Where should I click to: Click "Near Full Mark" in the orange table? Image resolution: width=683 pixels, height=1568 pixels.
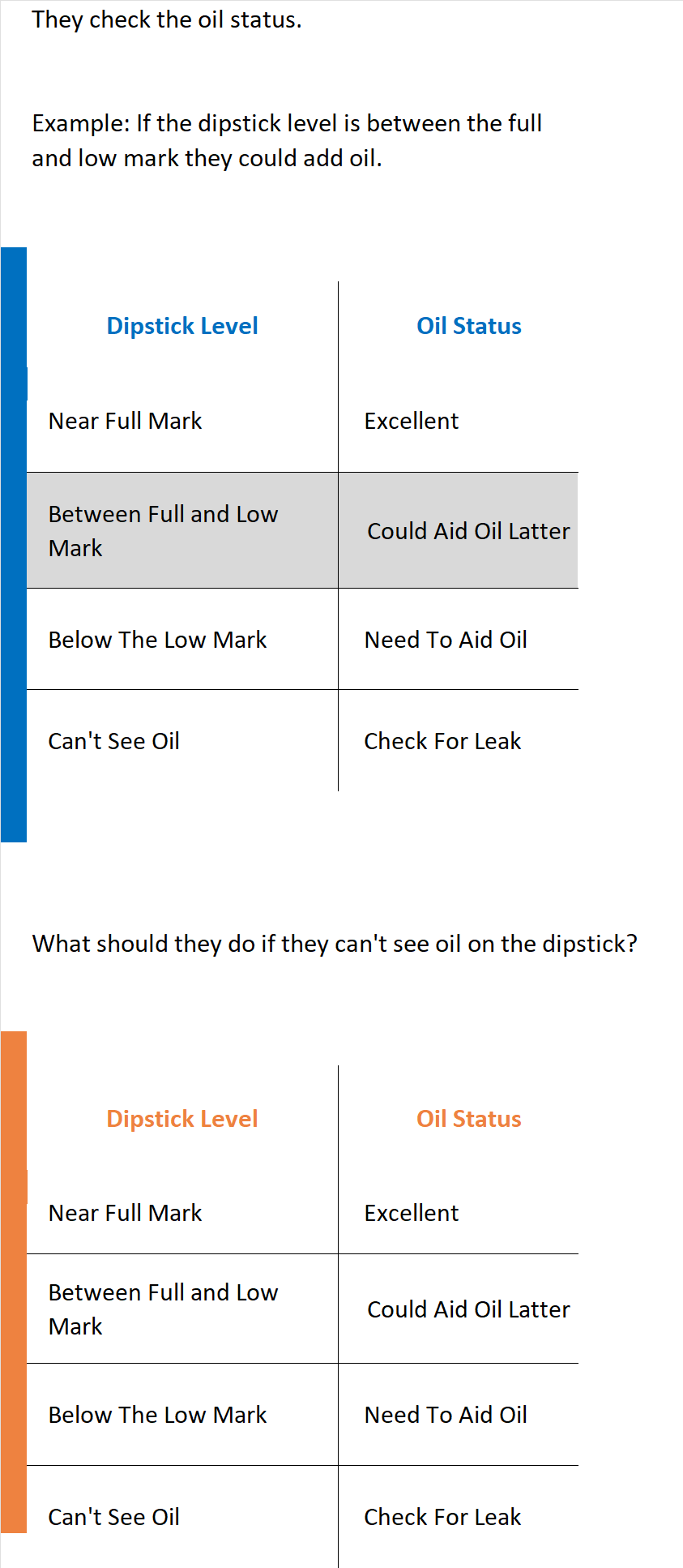coord(125,1213)
